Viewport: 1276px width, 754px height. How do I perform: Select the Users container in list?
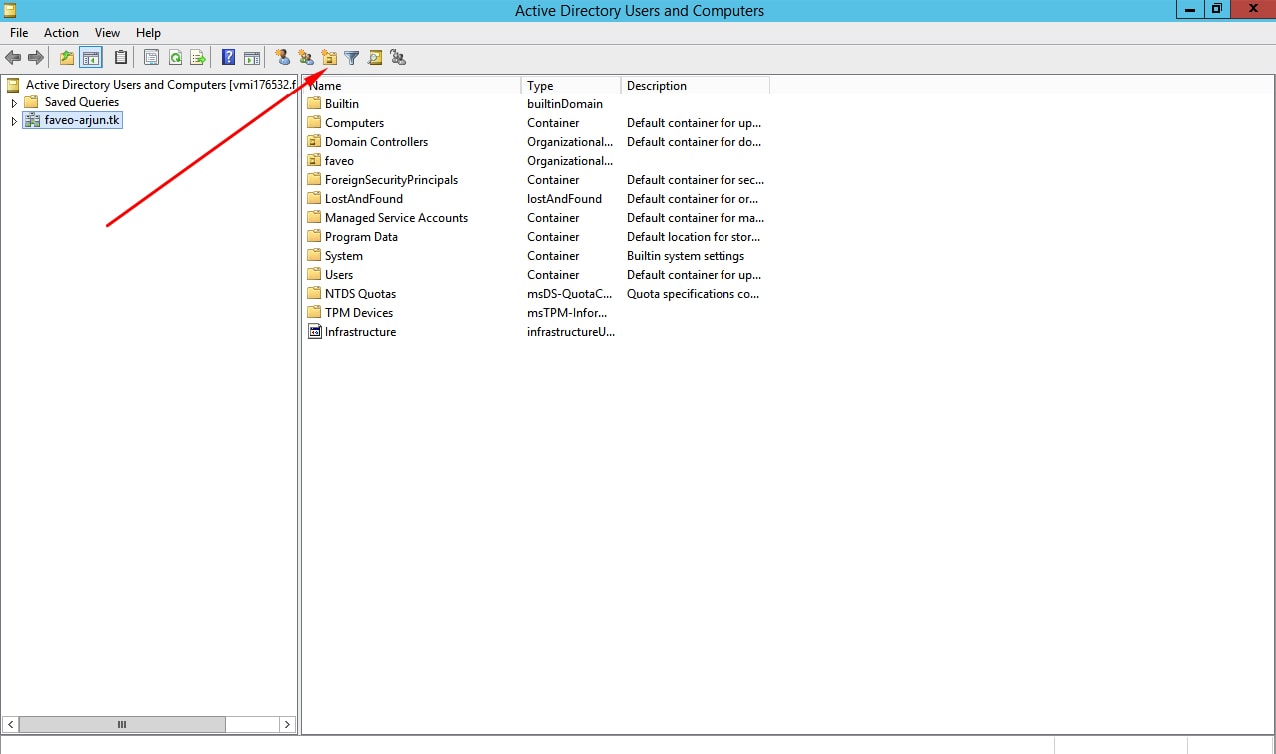click(x=339, y=275)
